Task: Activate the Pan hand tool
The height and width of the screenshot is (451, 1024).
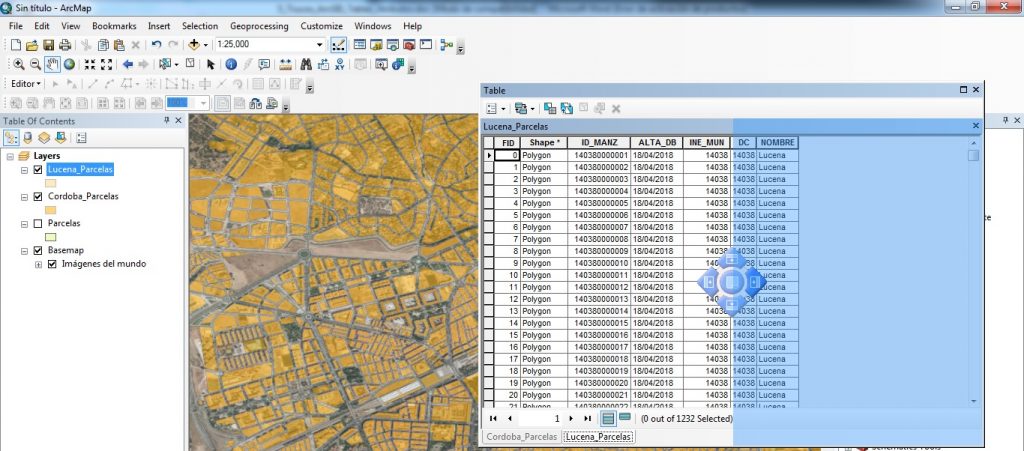Action: [52, 64]
